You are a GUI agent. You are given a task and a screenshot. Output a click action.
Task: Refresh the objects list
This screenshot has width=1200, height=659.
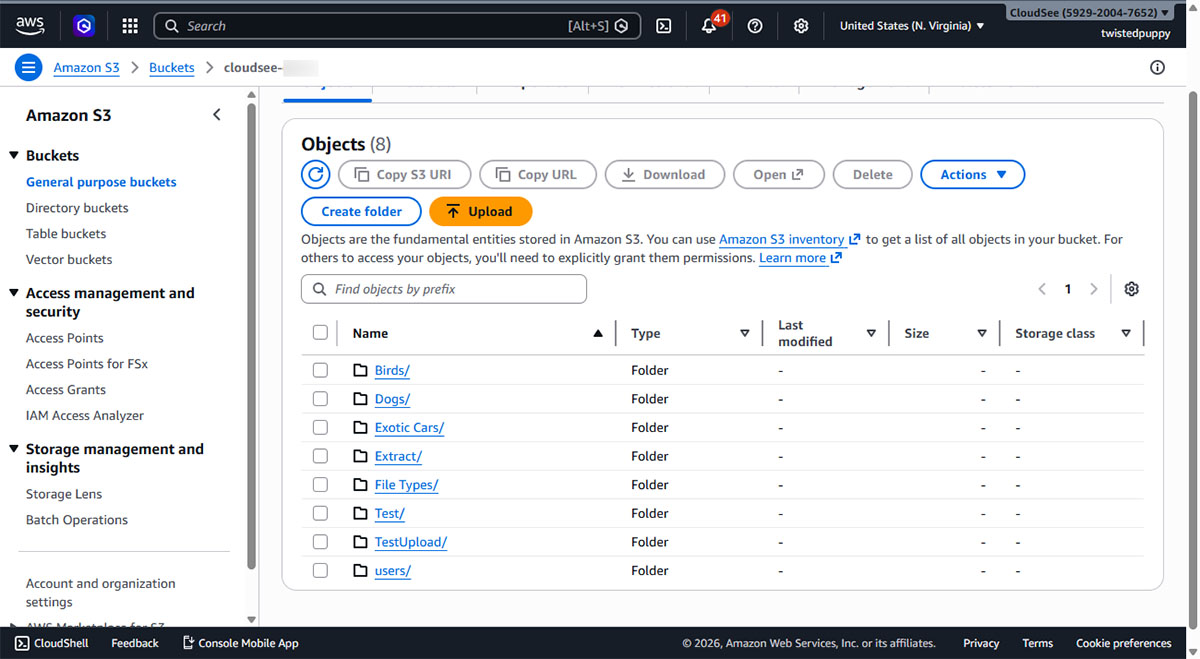point(316,174)
